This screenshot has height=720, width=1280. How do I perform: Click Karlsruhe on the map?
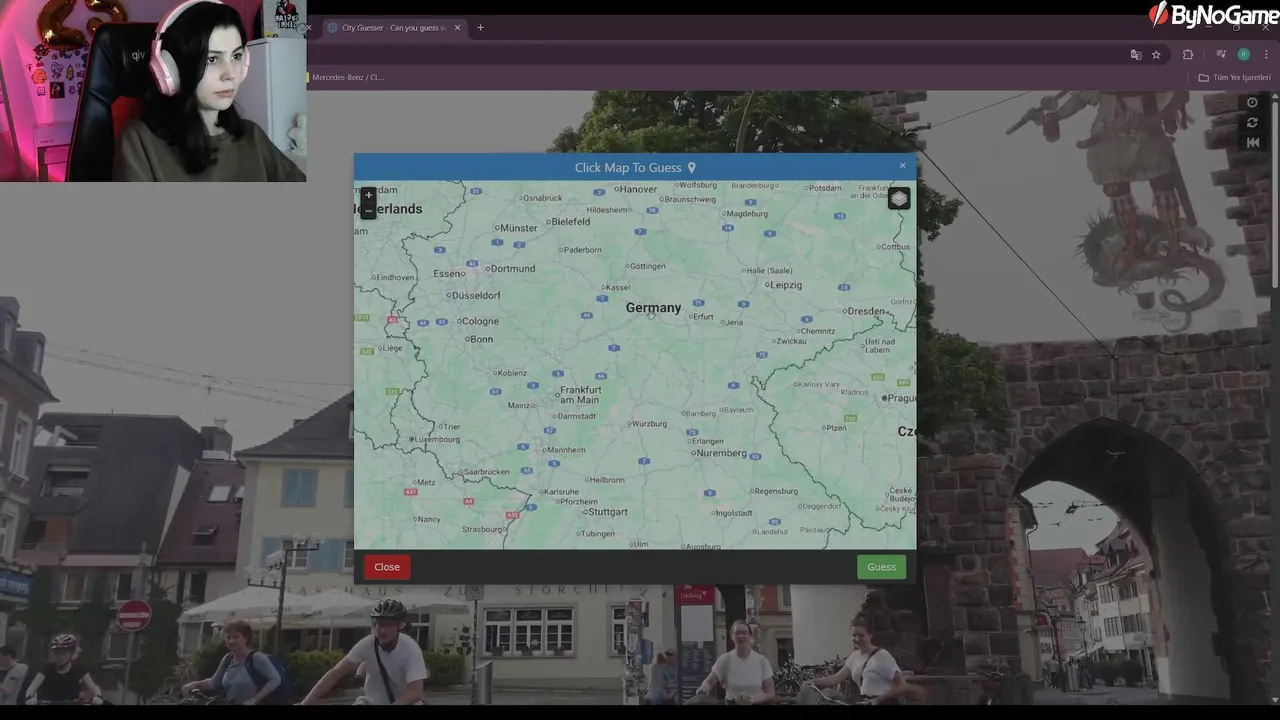pos(559,492)
